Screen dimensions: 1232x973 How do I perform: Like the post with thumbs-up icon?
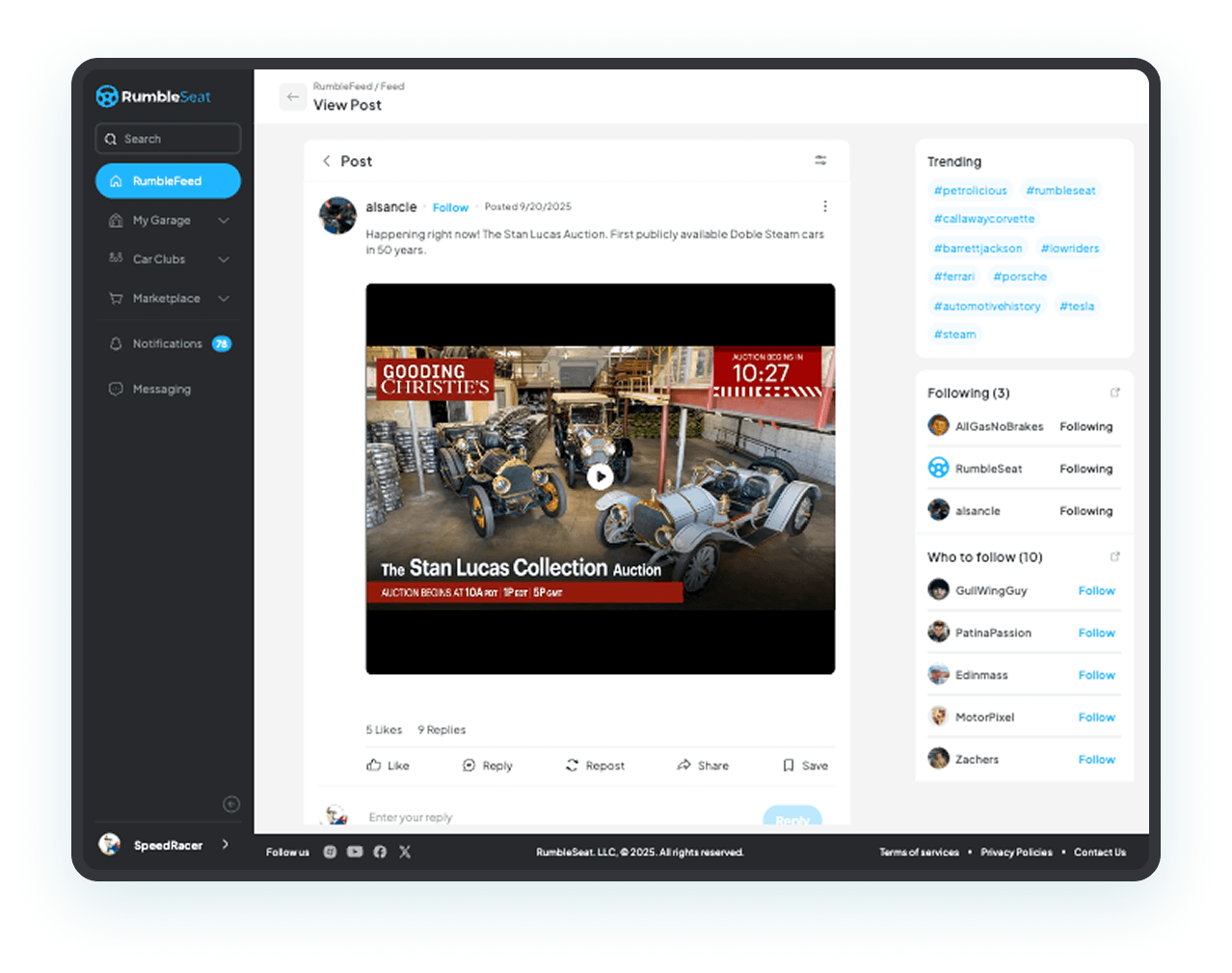point(388,766)
